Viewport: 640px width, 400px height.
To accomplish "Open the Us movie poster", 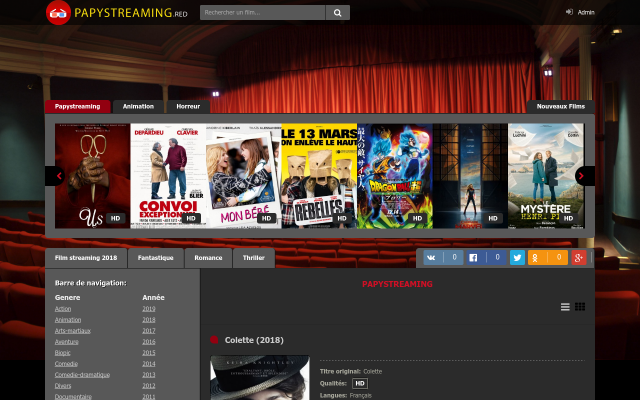I will [x=93, y=176].
